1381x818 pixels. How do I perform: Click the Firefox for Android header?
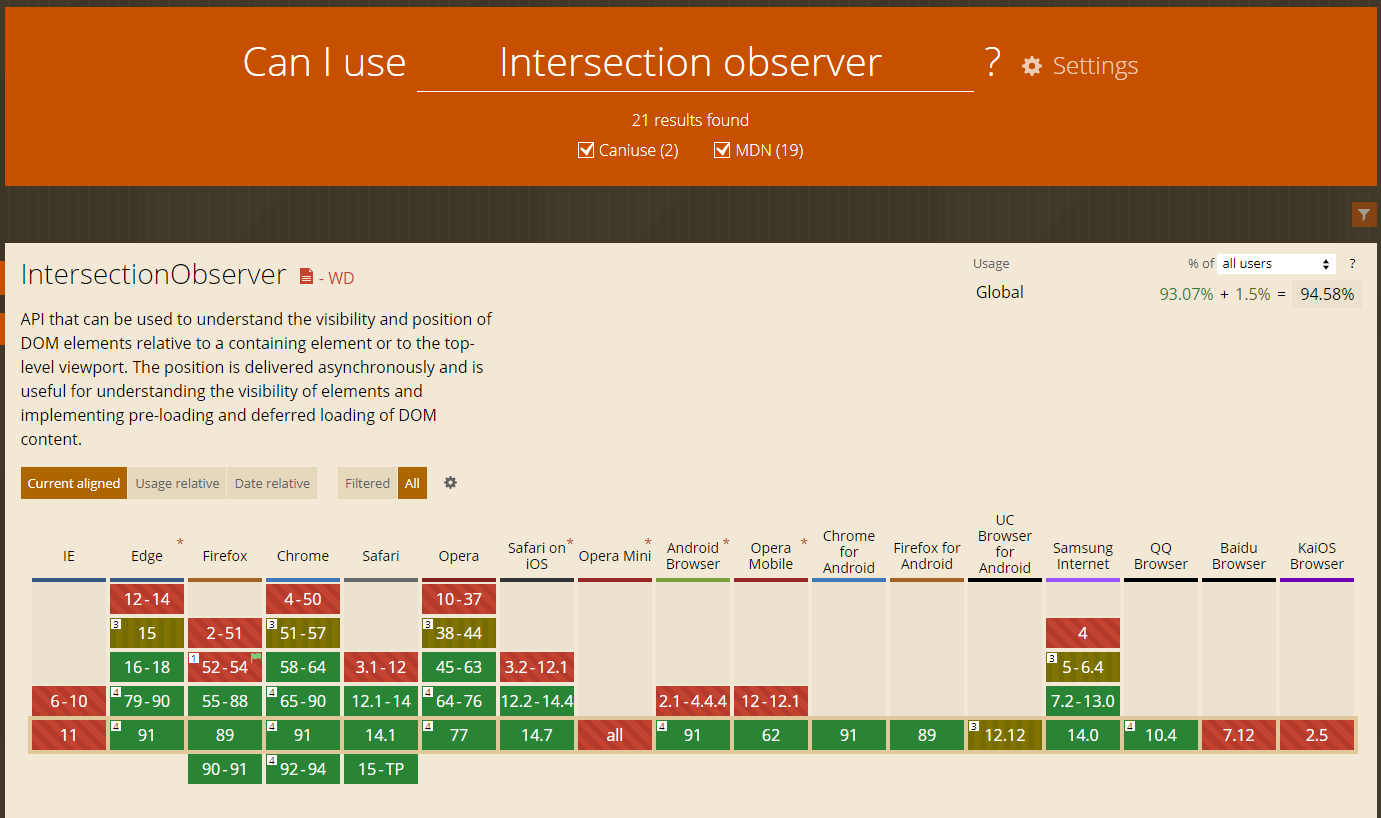coord(927,555)
